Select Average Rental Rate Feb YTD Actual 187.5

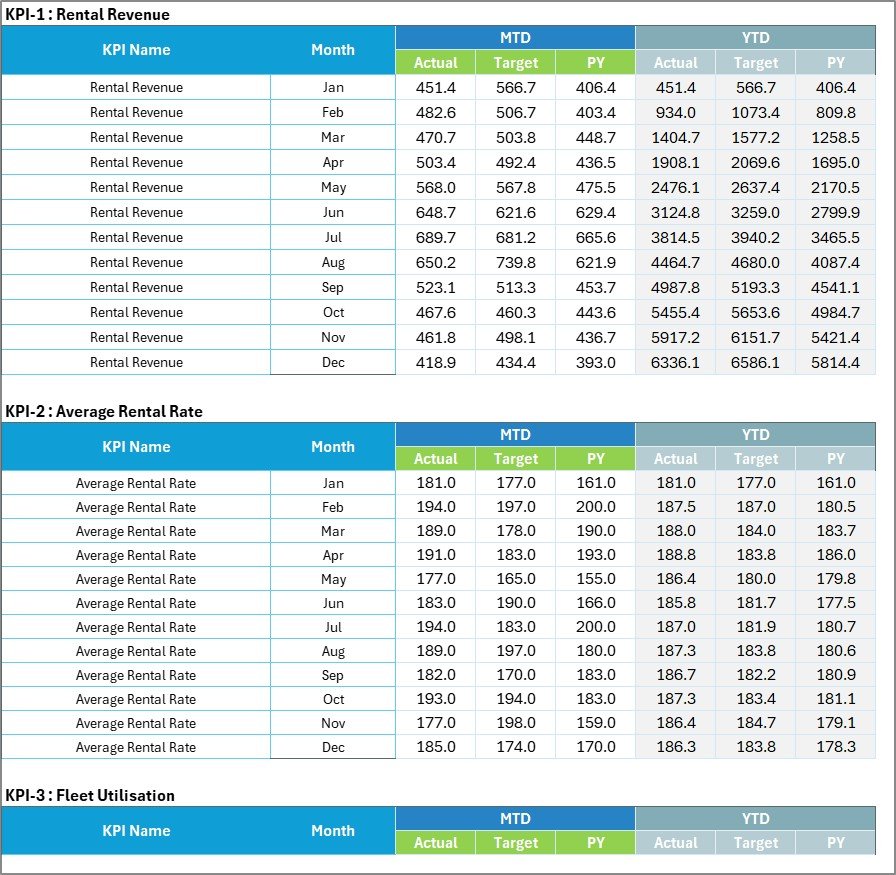675,507
